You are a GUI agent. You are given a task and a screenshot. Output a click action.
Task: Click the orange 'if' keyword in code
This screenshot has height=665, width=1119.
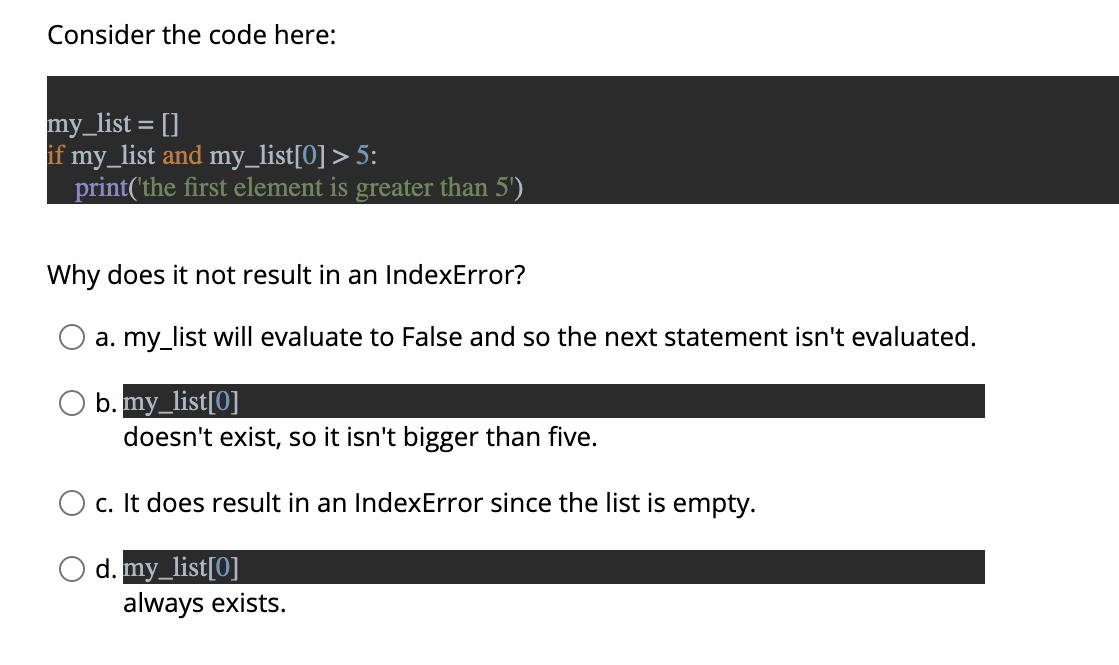click(56, 155)
